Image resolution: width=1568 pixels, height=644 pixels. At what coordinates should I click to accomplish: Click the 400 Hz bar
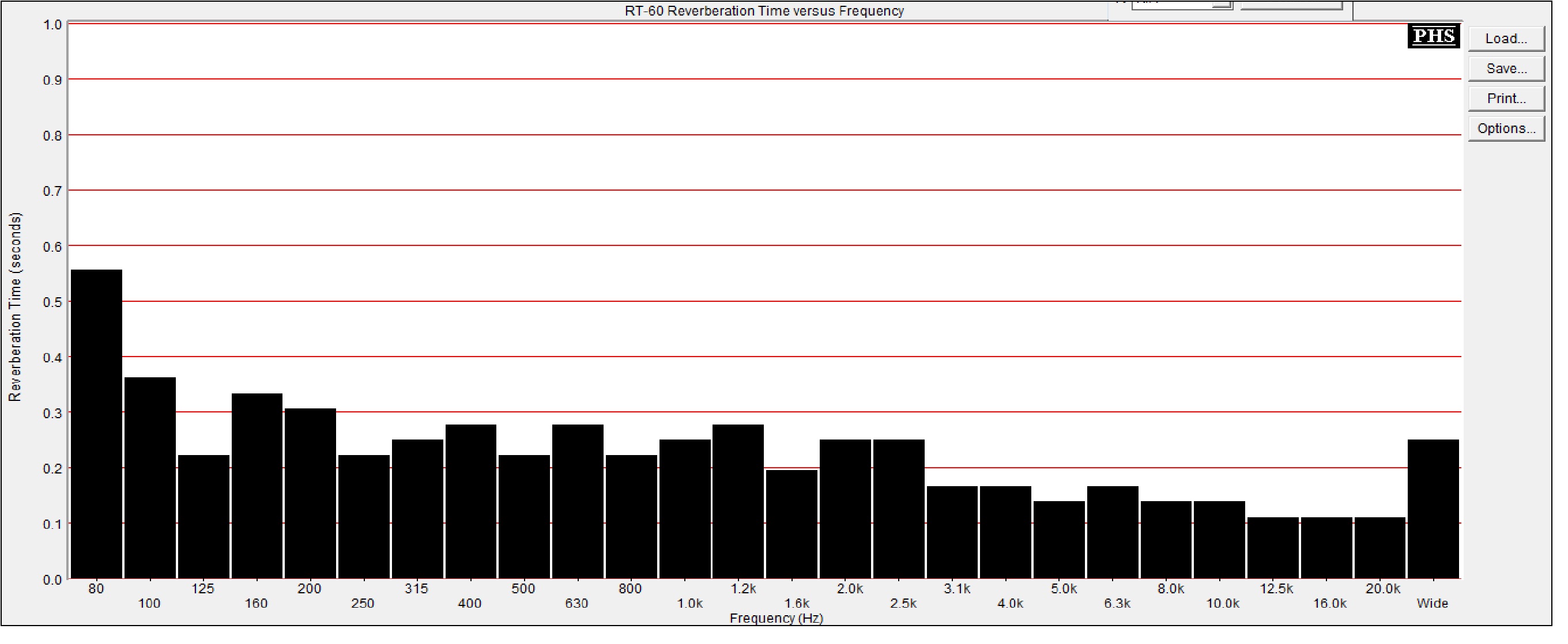[x=470, y=501]
